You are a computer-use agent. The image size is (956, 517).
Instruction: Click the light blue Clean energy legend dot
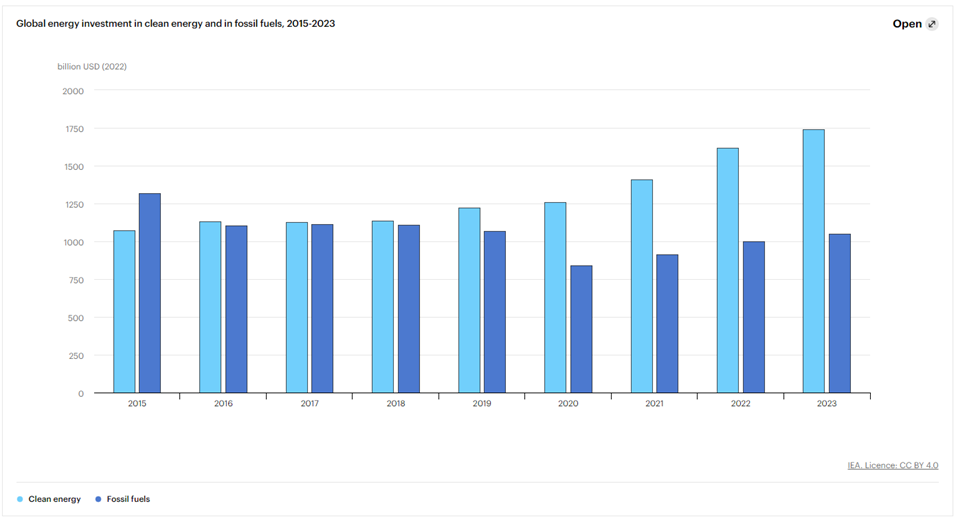pyautogui.click(x=20, y=499)
